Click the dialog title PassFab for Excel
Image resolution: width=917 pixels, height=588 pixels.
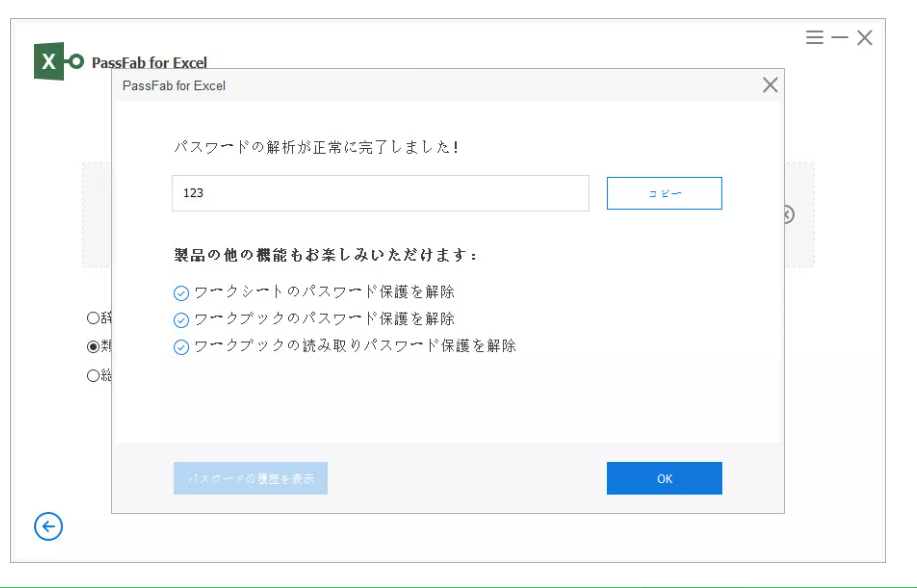[174, 85]
